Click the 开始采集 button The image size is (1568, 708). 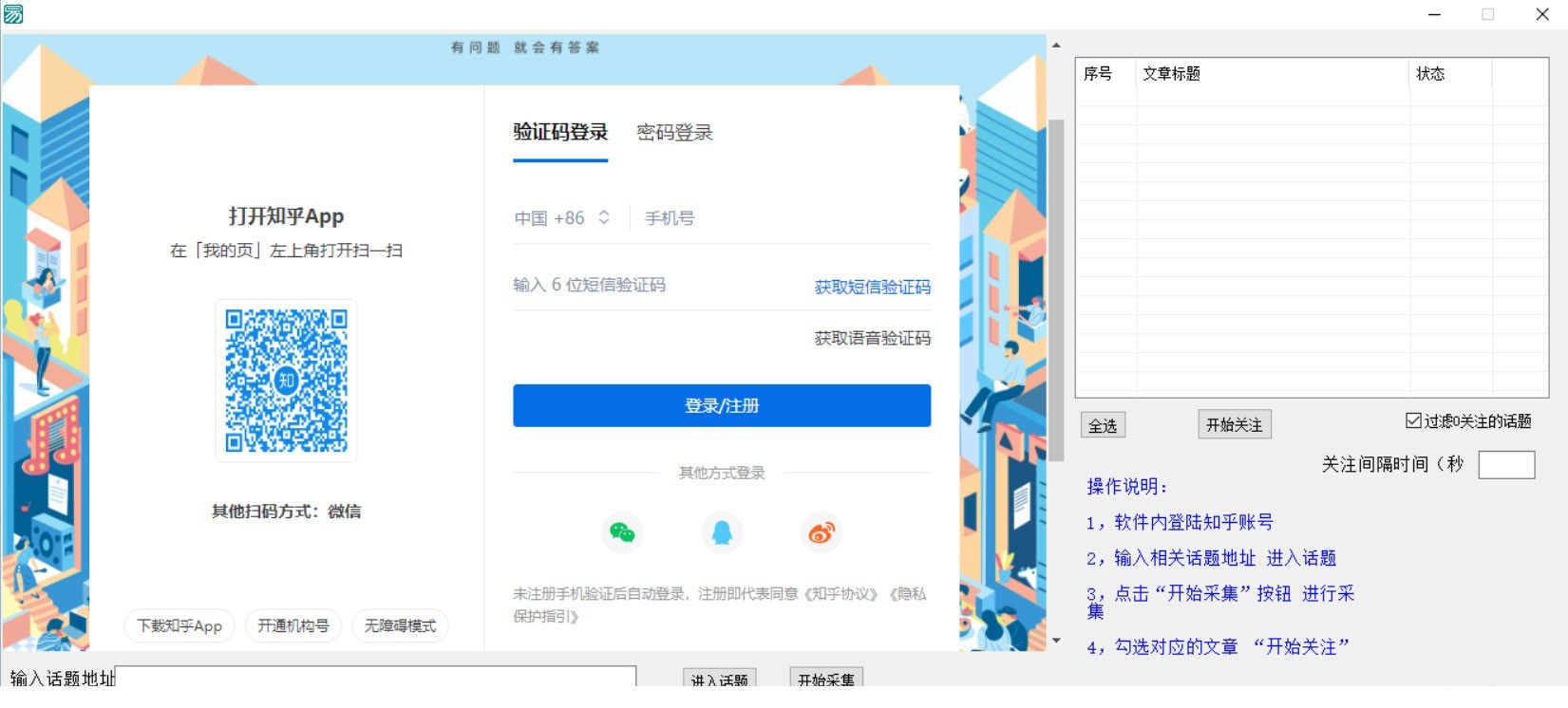(826, 678)
